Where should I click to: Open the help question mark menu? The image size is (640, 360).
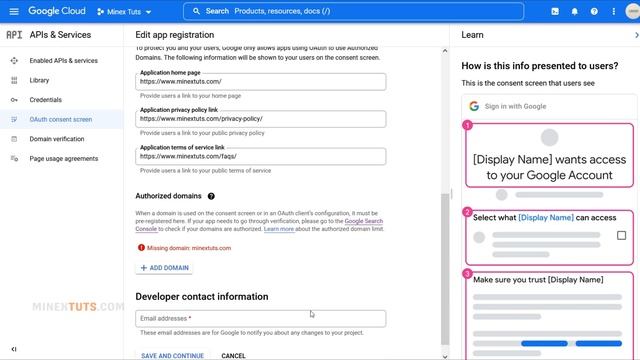click(594, 11)
